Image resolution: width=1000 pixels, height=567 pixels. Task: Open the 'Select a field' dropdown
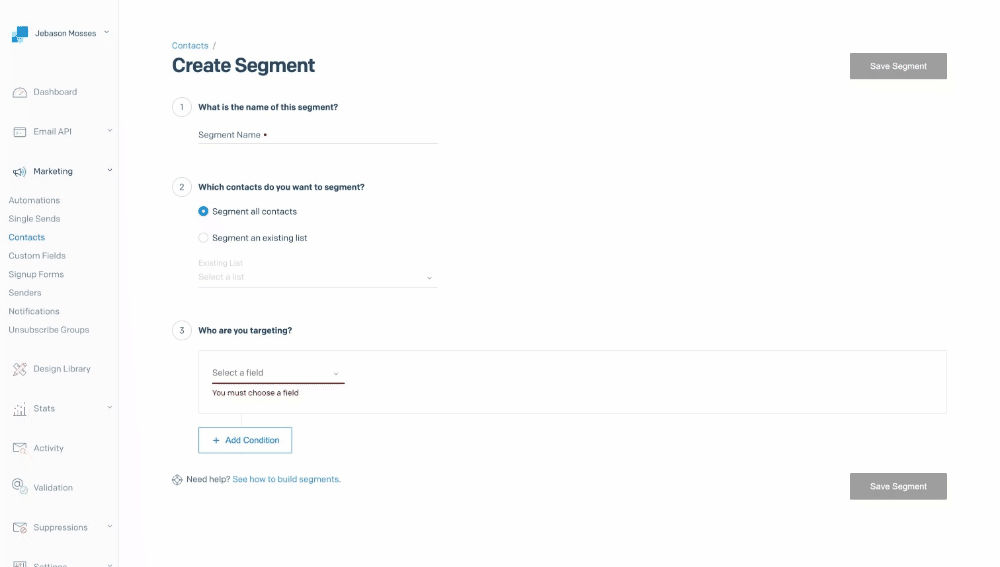tap(277, 373)
